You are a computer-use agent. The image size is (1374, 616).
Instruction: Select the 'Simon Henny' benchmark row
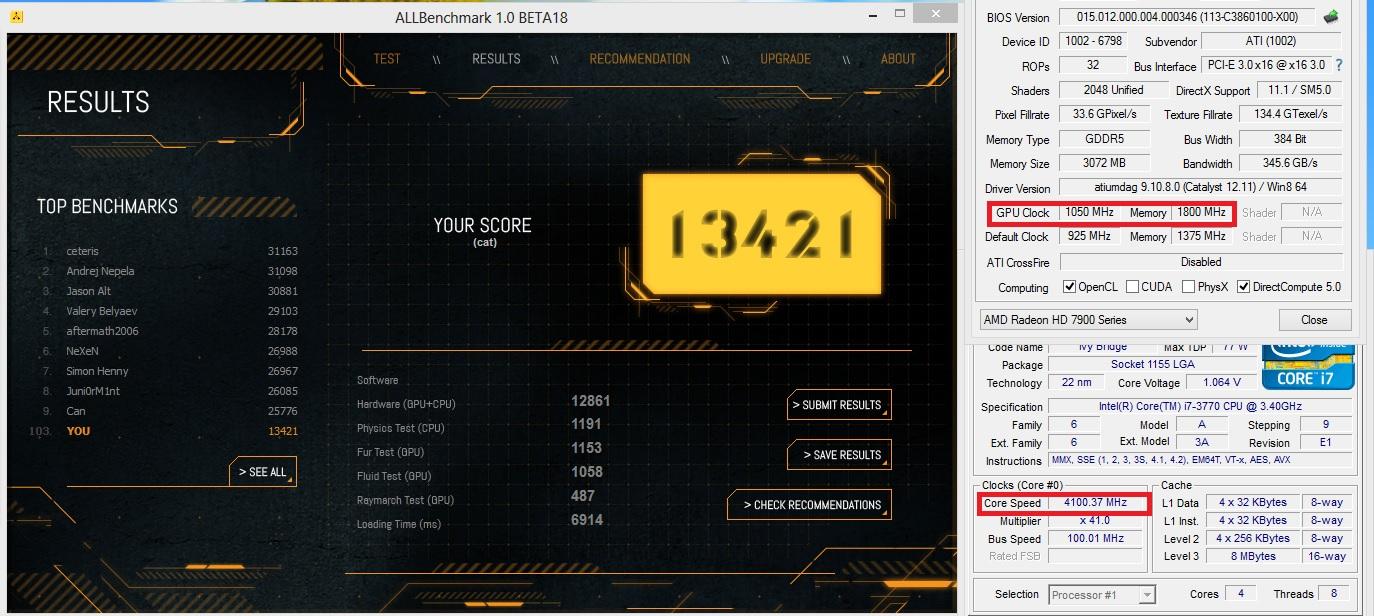[169, 371]
